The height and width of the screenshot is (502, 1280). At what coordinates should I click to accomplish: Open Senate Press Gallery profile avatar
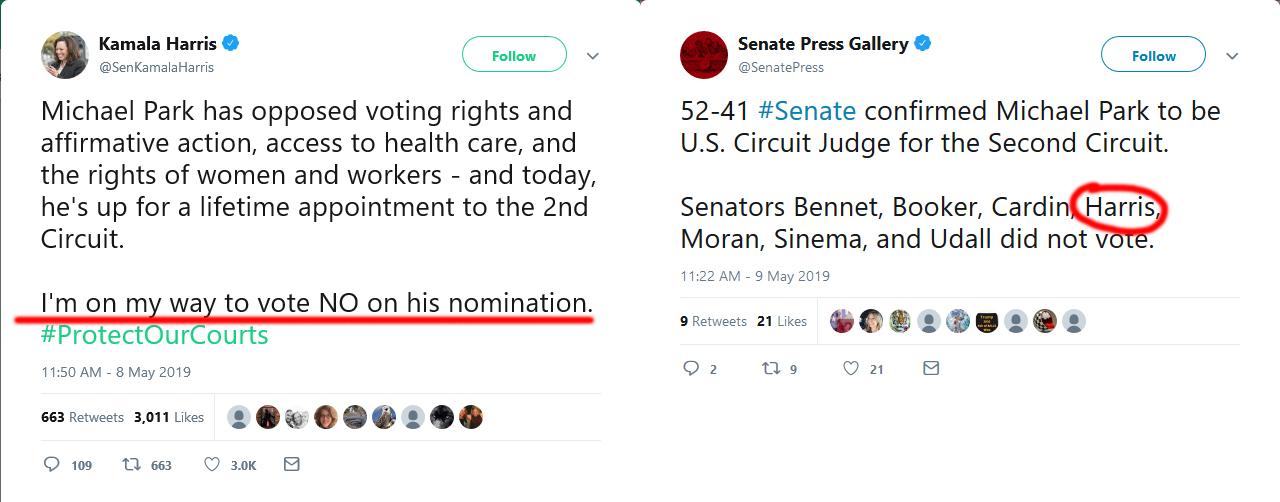coord(704,54)
